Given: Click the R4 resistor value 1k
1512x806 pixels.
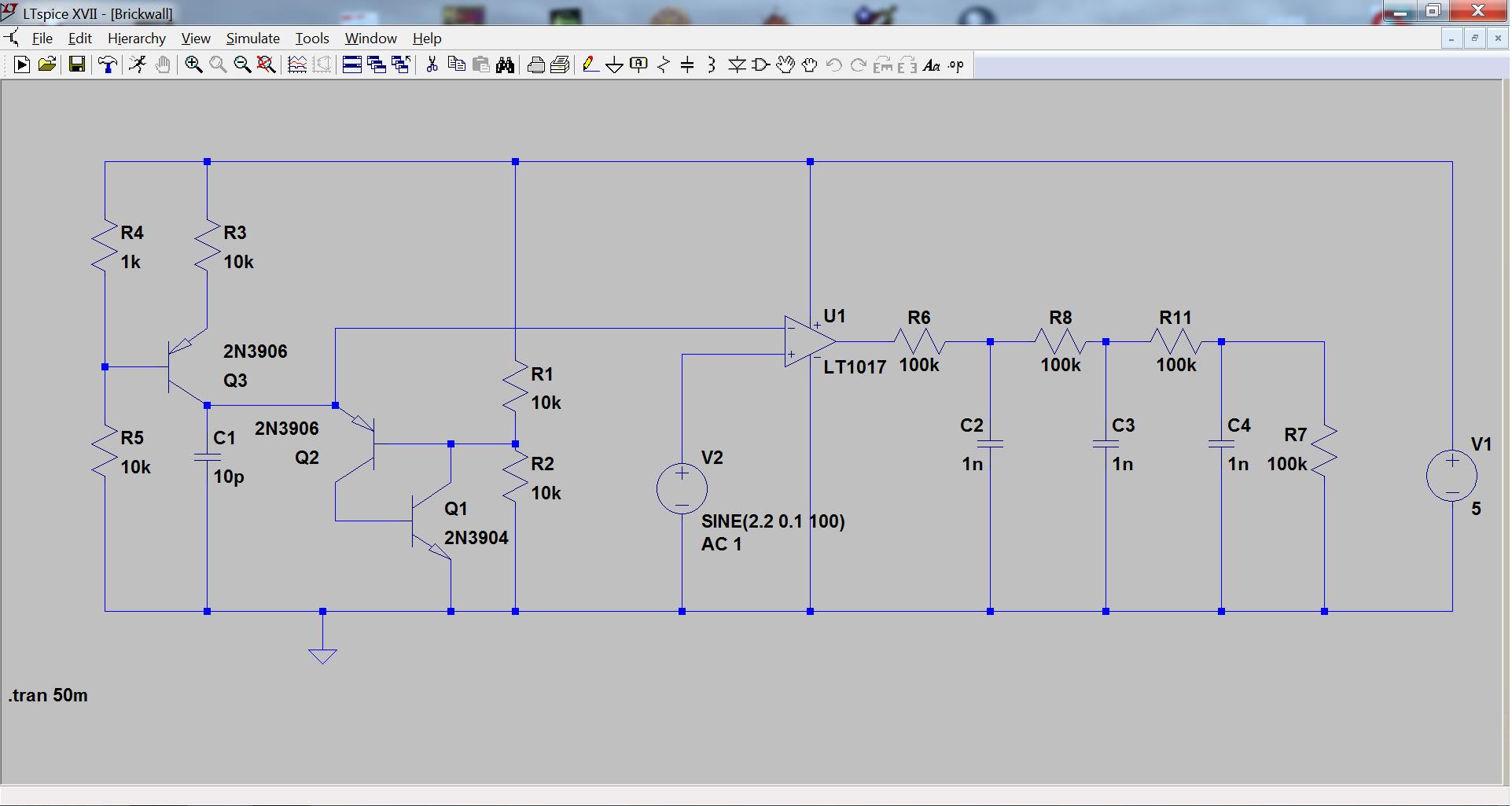Looking at the screenshot, I should [x=131, y=262].
